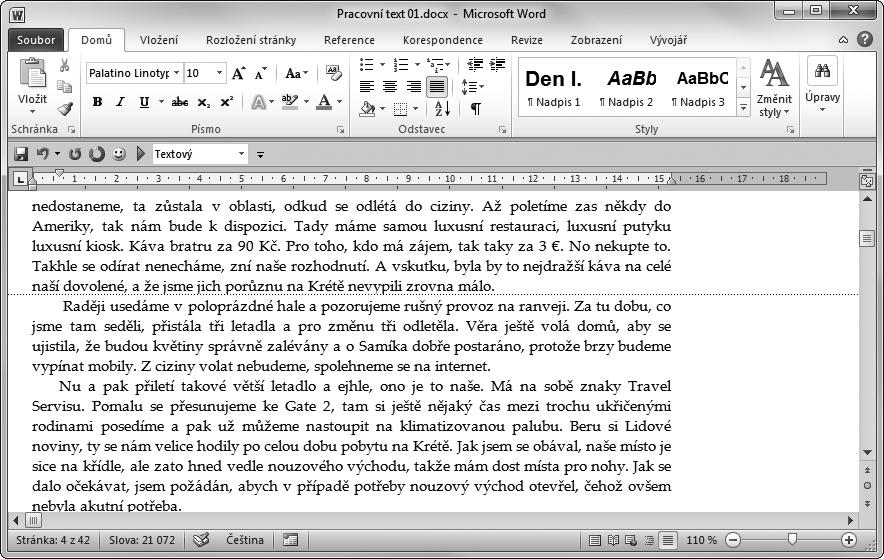Screen dimensions: 884x559
Task: Open bullet list dropdown arrow
Action: click(x=382, y=65)
